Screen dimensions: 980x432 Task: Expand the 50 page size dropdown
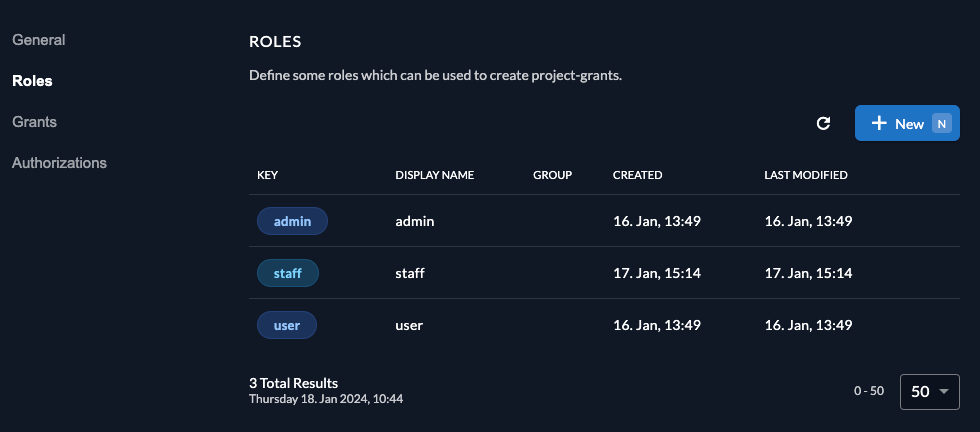(x=930, y=391)
